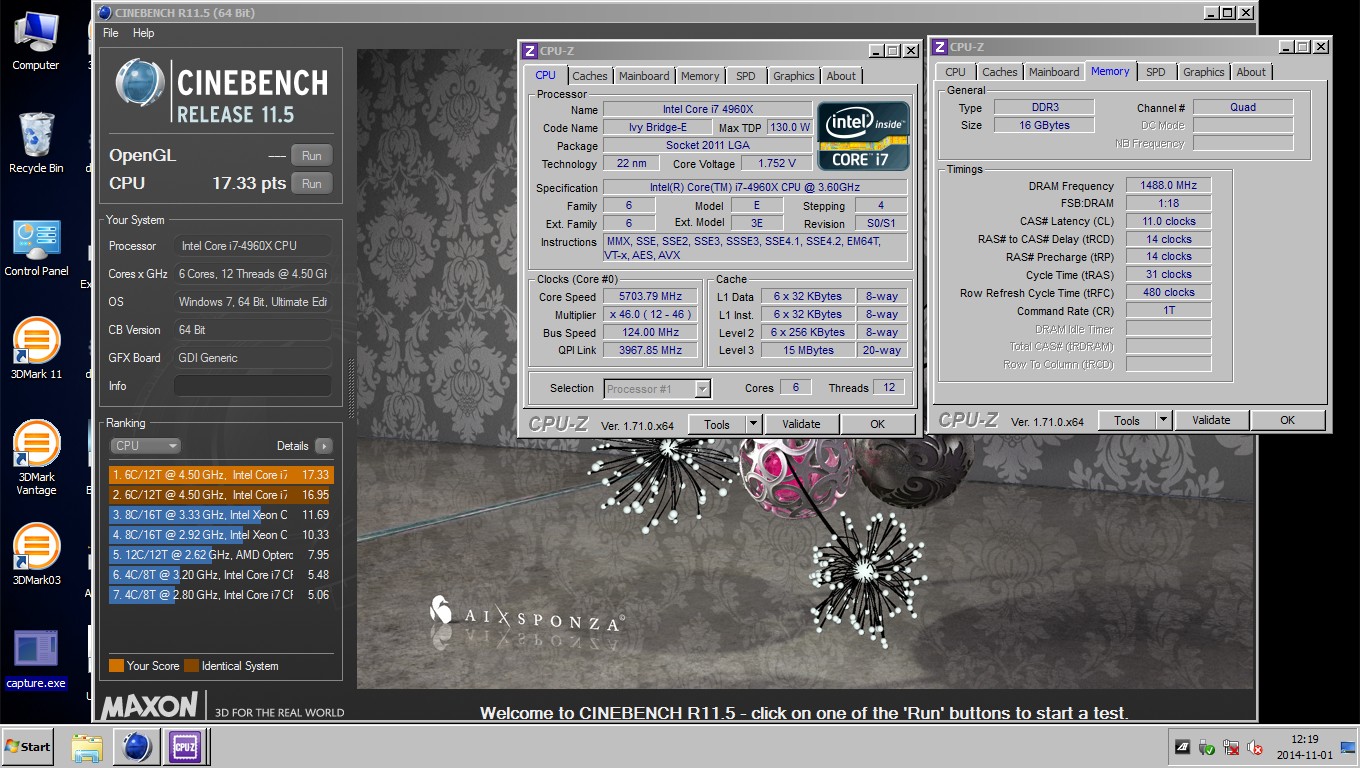
Task: Click Validate in the left CPU-Z window
Action: 801,424
